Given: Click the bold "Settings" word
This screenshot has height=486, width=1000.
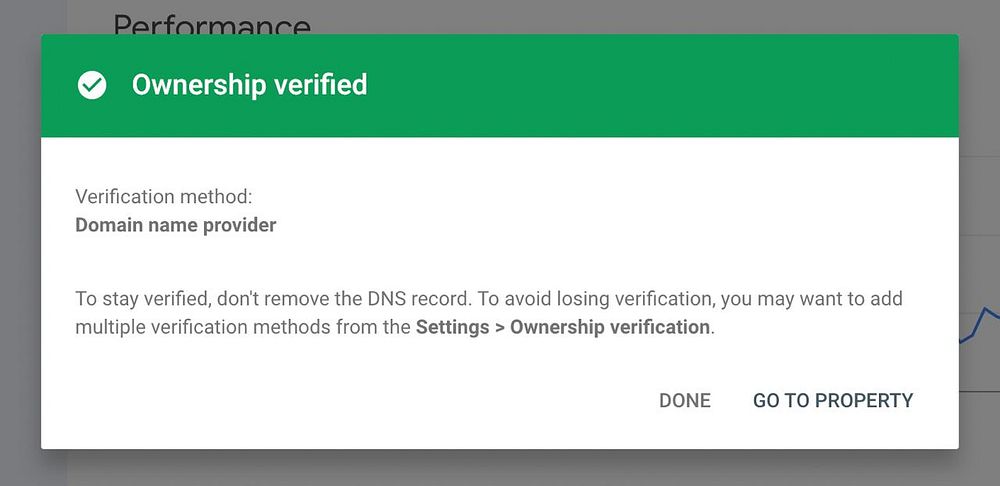Looking at the screenshot, I should click(x=449, y=327).
